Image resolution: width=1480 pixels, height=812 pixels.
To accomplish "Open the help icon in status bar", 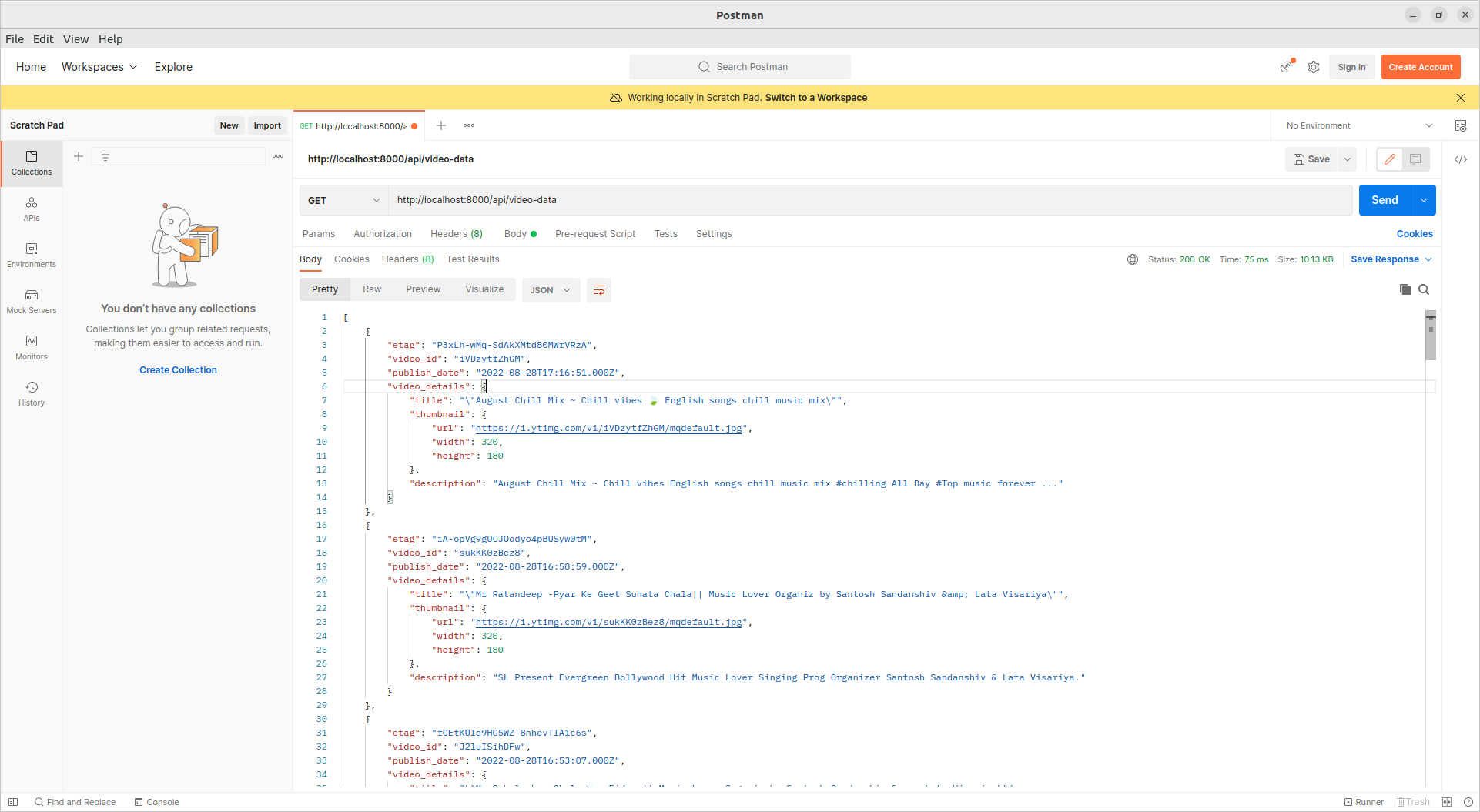I will point(1468,802).
